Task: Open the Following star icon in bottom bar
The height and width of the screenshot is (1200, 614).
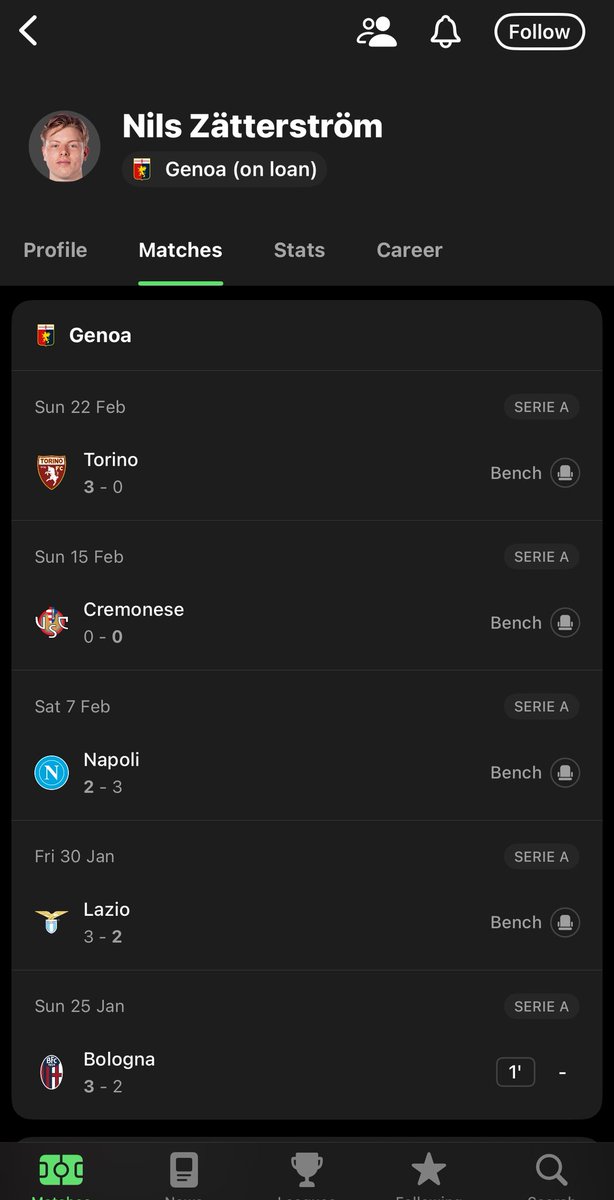Action: tap(428, 1169)
